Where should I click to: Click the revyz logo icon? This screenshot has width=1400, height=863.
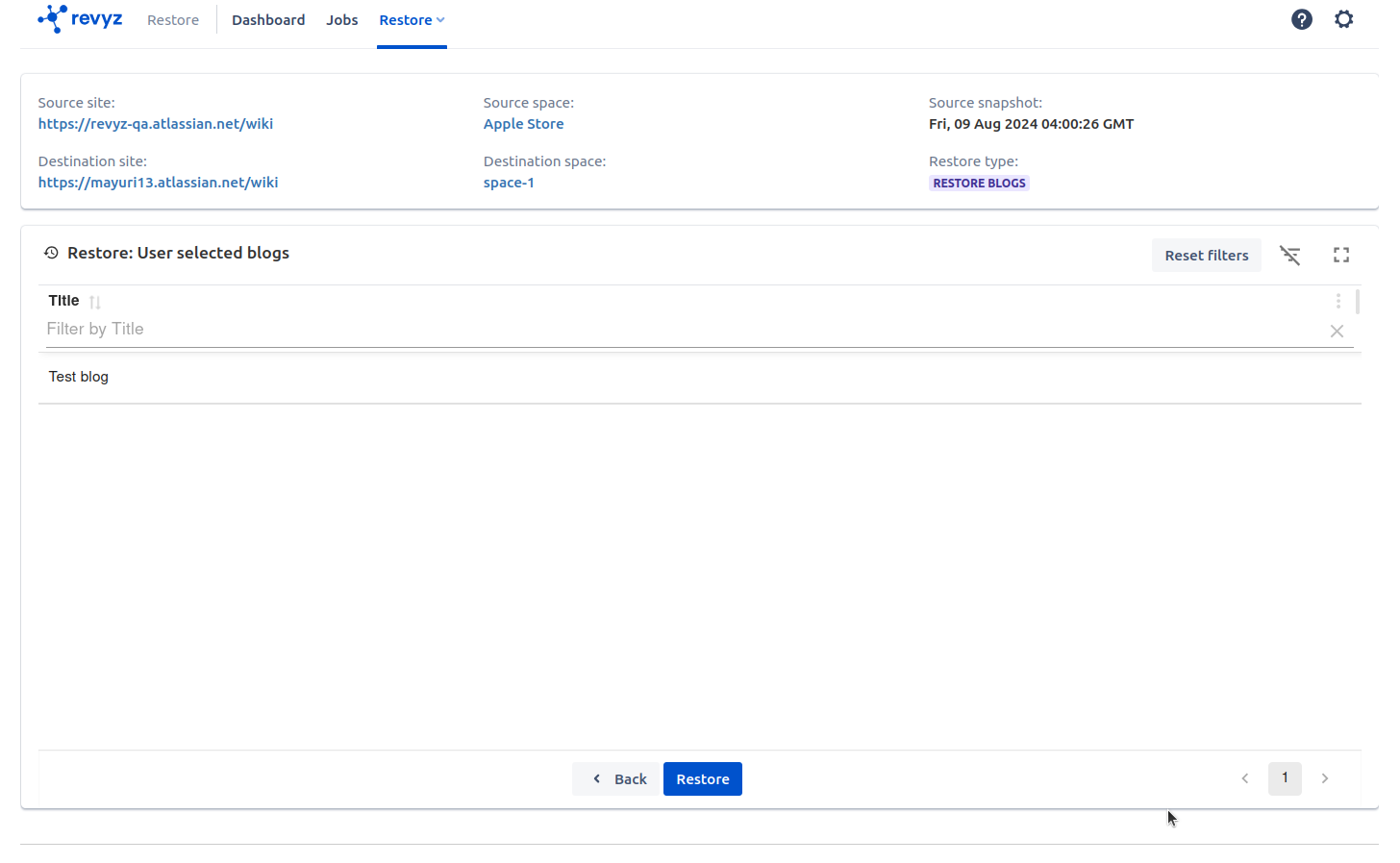click(53, 19)
